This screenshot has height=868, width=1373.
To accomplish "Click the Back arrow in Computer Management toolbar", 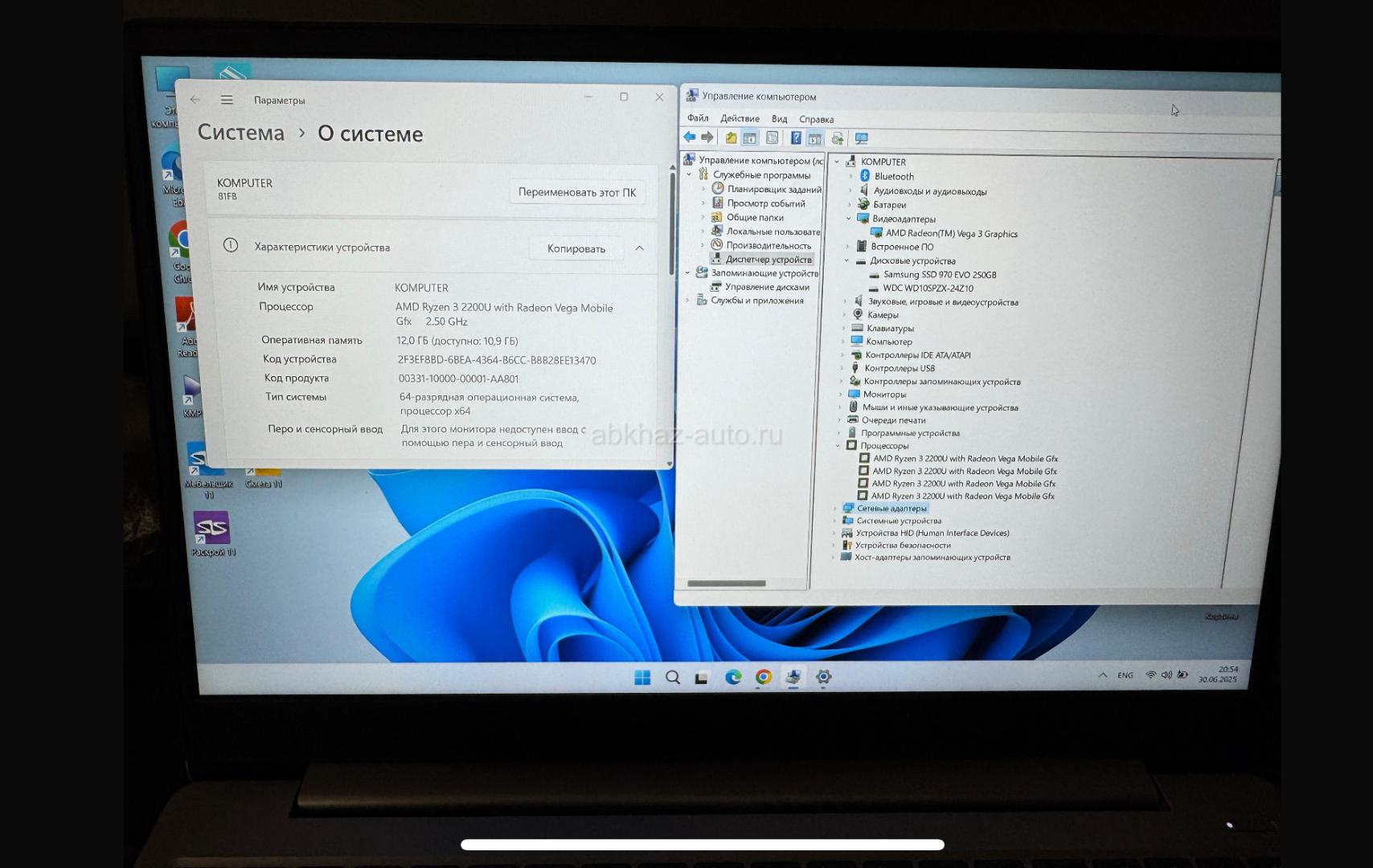I will tap(690, 137).
